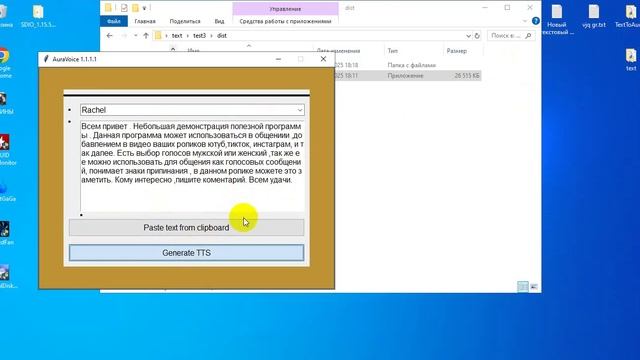Select the text folder on the desktop
640x360 pixels.
pyautogui.click(x=631, y=60)
